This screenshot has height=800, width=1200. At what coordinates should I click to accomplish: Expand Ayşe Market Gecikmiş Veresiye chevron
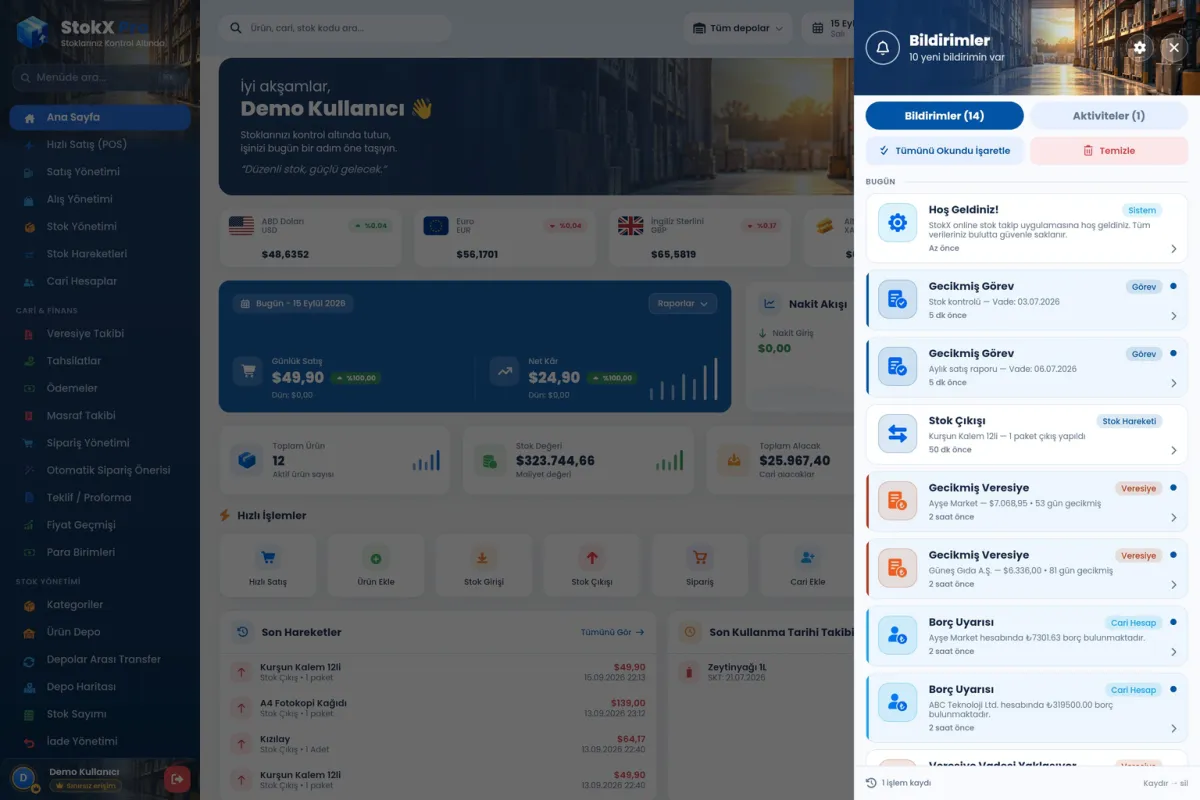[1173, 517]
